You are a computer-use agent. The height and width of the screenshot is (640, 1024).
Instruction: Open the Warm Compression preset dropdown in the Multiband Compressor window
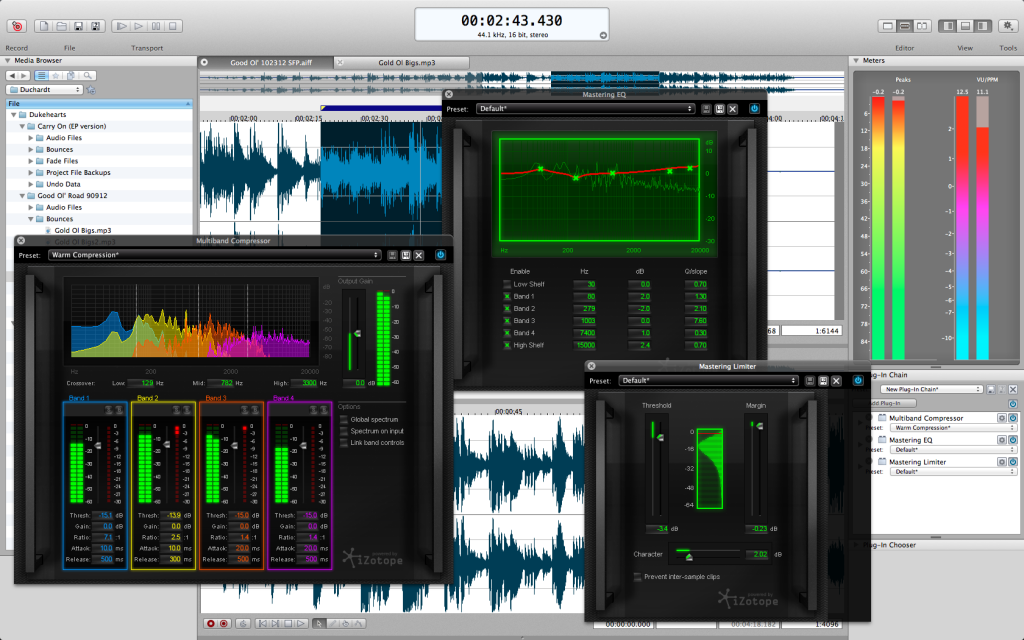215,255
